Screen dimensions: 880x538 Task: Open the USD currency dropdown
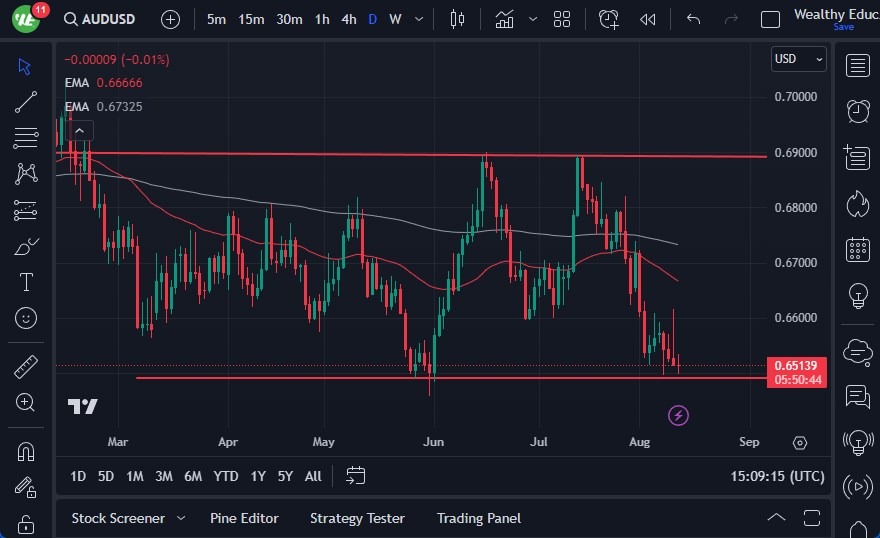click(798, 59)
